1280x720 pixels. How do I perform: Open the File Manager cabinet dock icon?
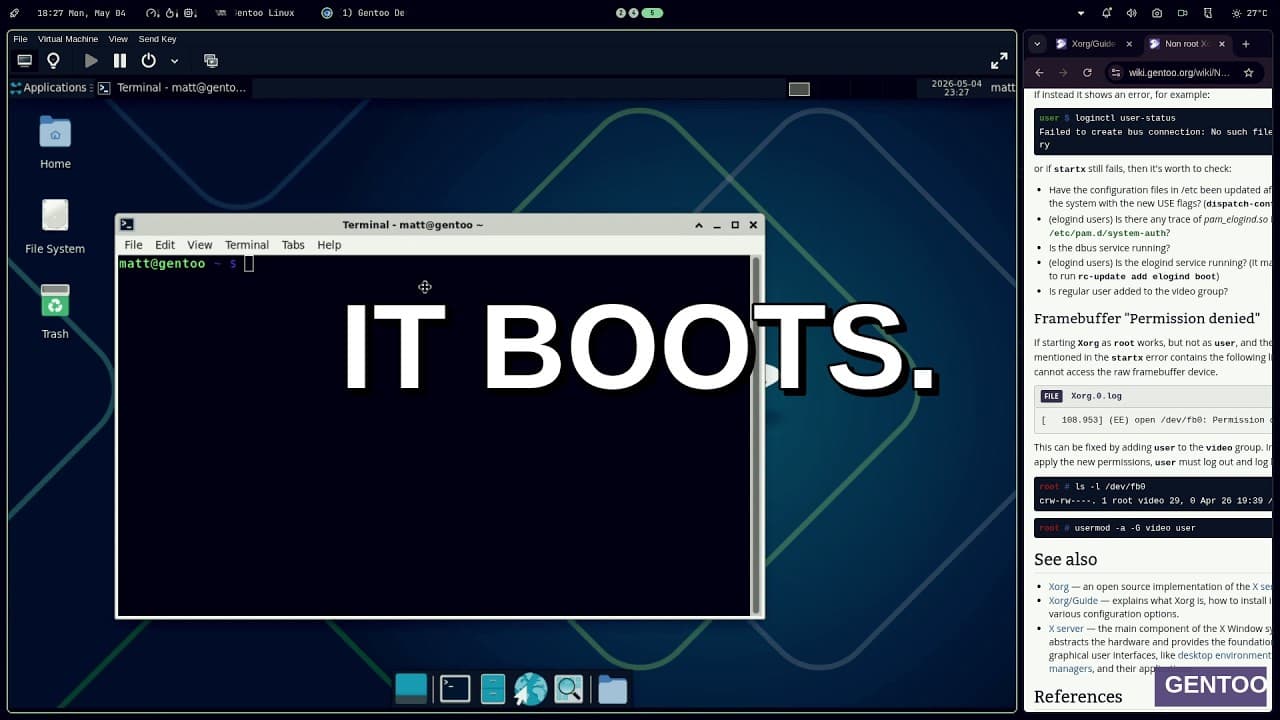coord(493,688)
